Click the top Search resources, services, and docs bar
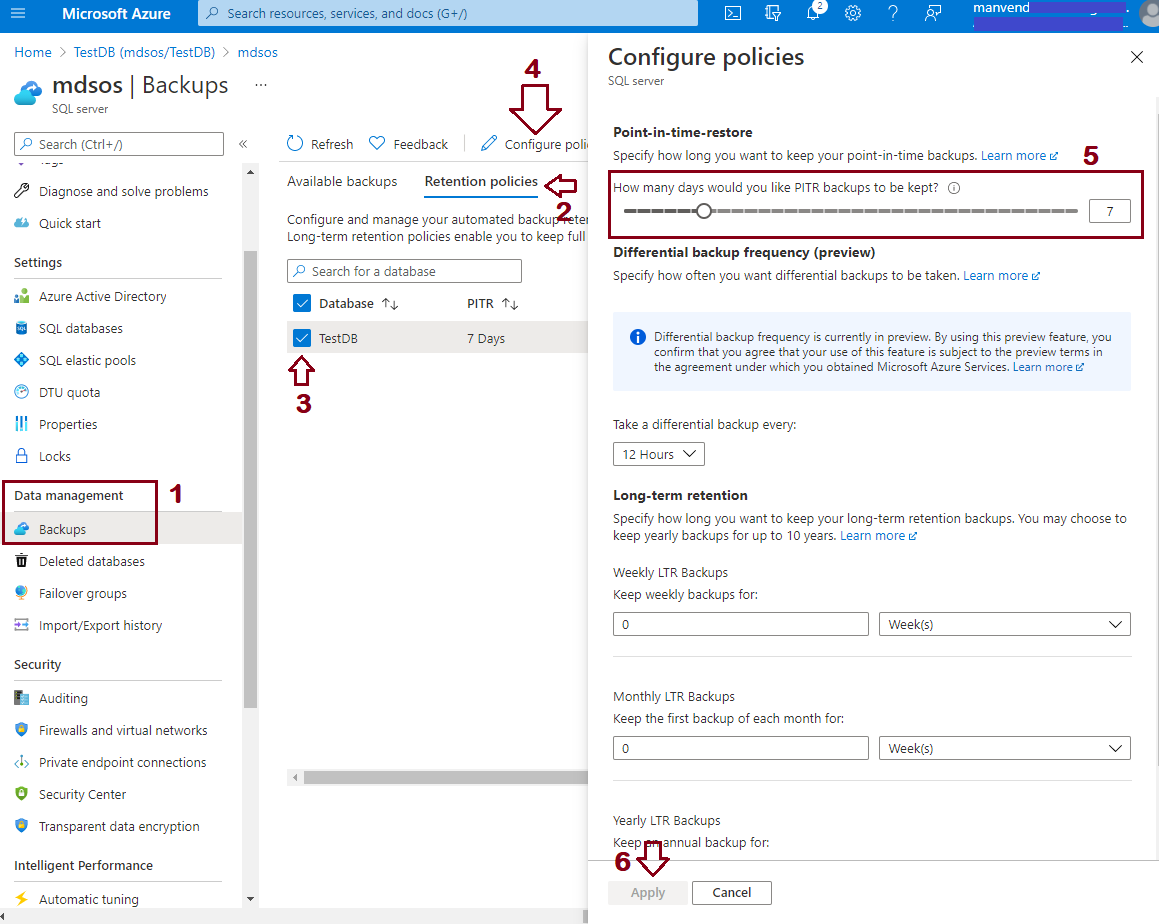The image size is (1159, 924). [448, 13]
